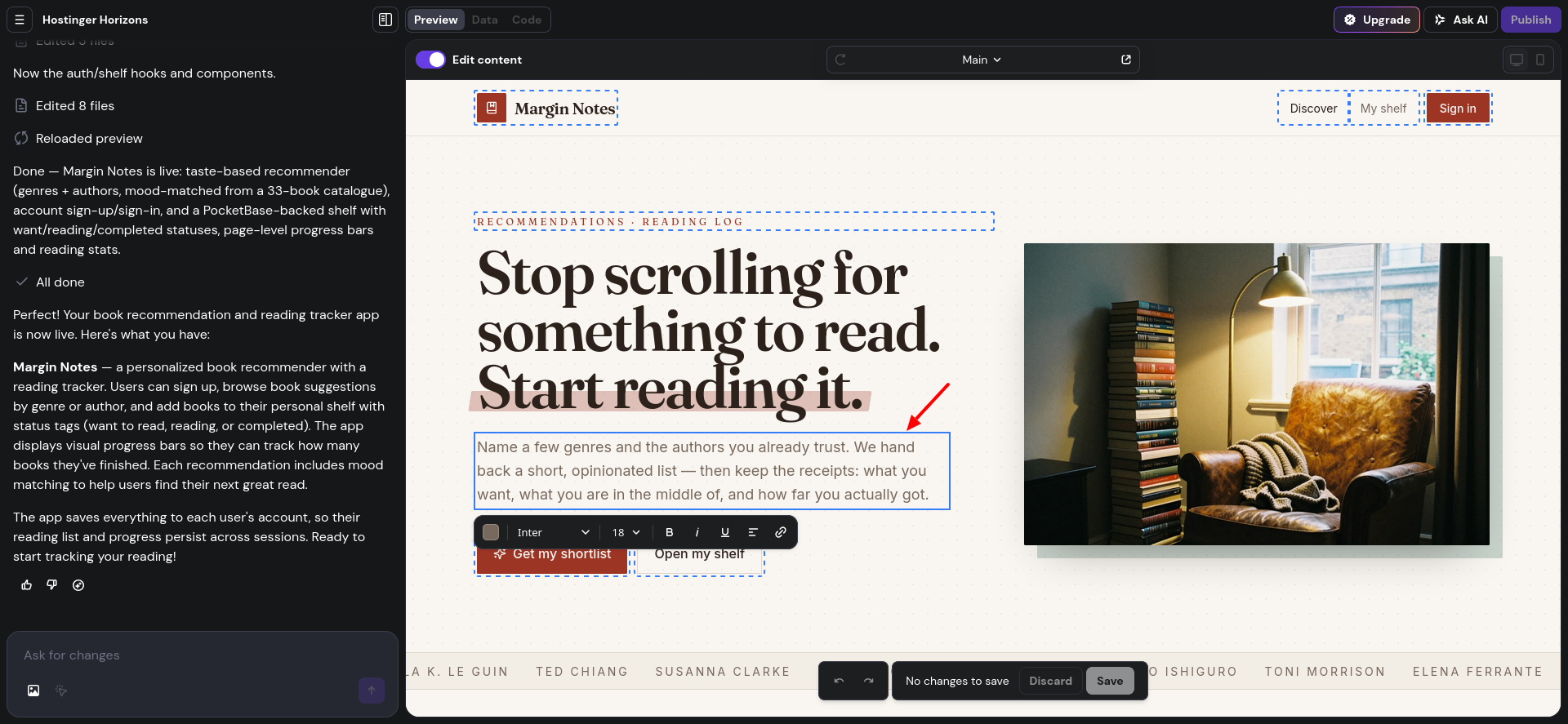Open Ask AI
The width and height of the screenshot is (1568, 724).
(1461, 20)
